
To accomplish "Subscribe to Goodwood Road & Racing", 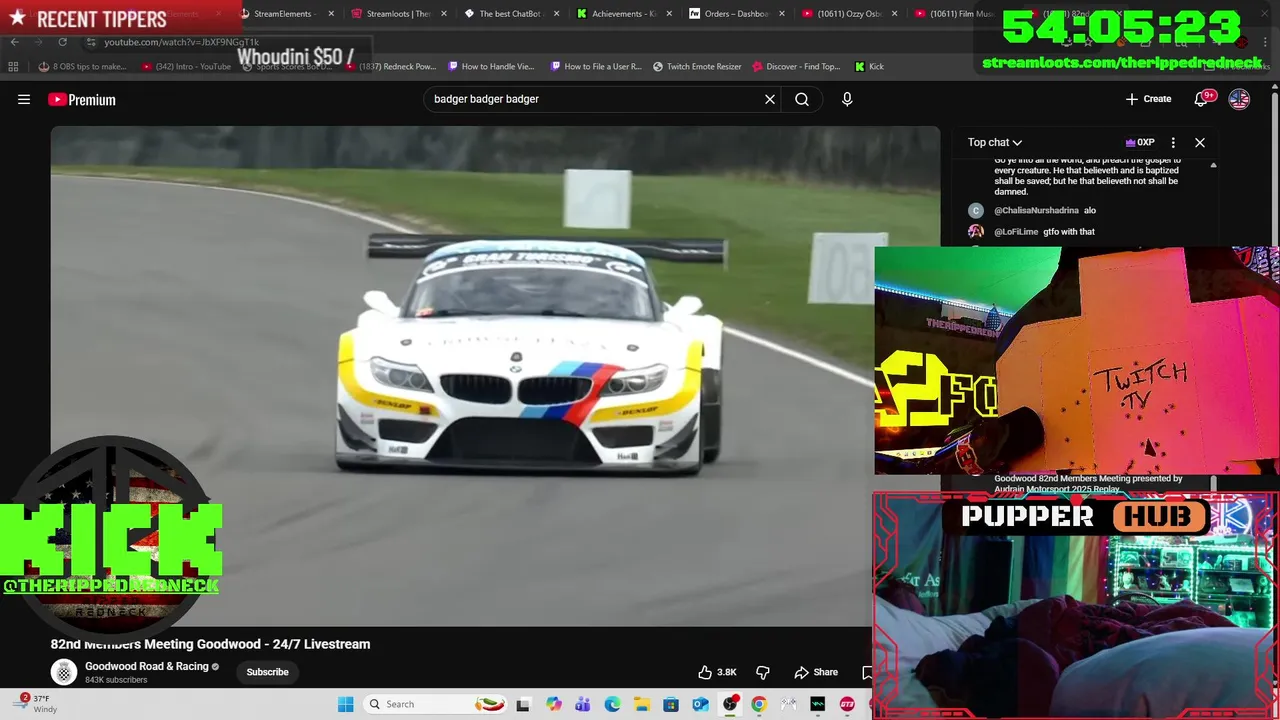I will pos(267,672).
